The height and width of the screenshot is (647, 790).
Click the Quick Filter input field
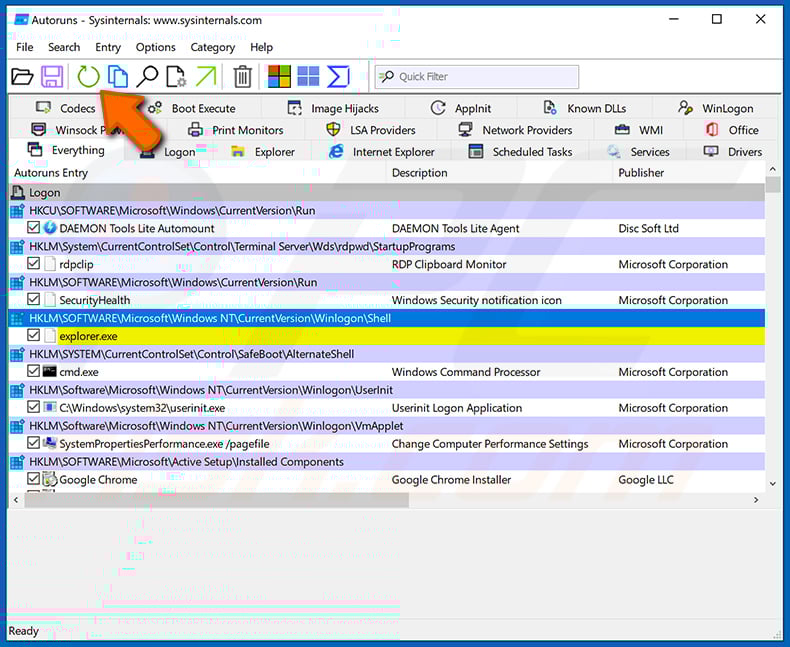pos(477,77)
